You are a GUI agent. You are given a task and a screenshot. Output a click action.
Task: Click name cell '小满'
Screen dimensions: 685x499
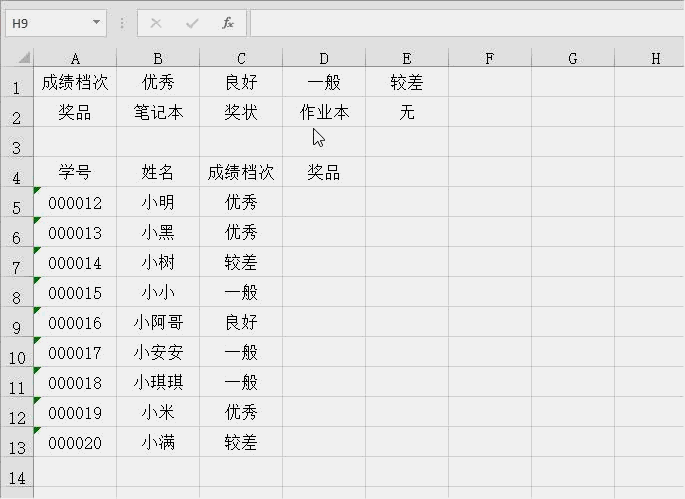coord(158,443)
